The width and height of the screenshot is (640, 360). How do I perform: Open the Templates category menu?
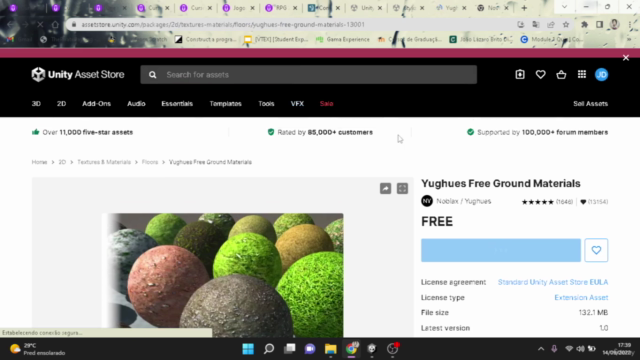click(225, 104)
